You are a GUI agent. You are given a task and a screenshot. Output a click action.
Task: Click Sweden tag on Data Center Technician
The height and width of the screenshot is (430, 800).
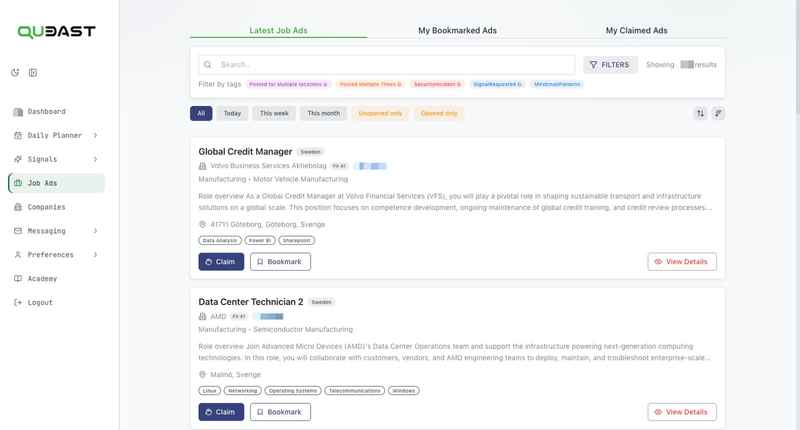coord(321,302)
